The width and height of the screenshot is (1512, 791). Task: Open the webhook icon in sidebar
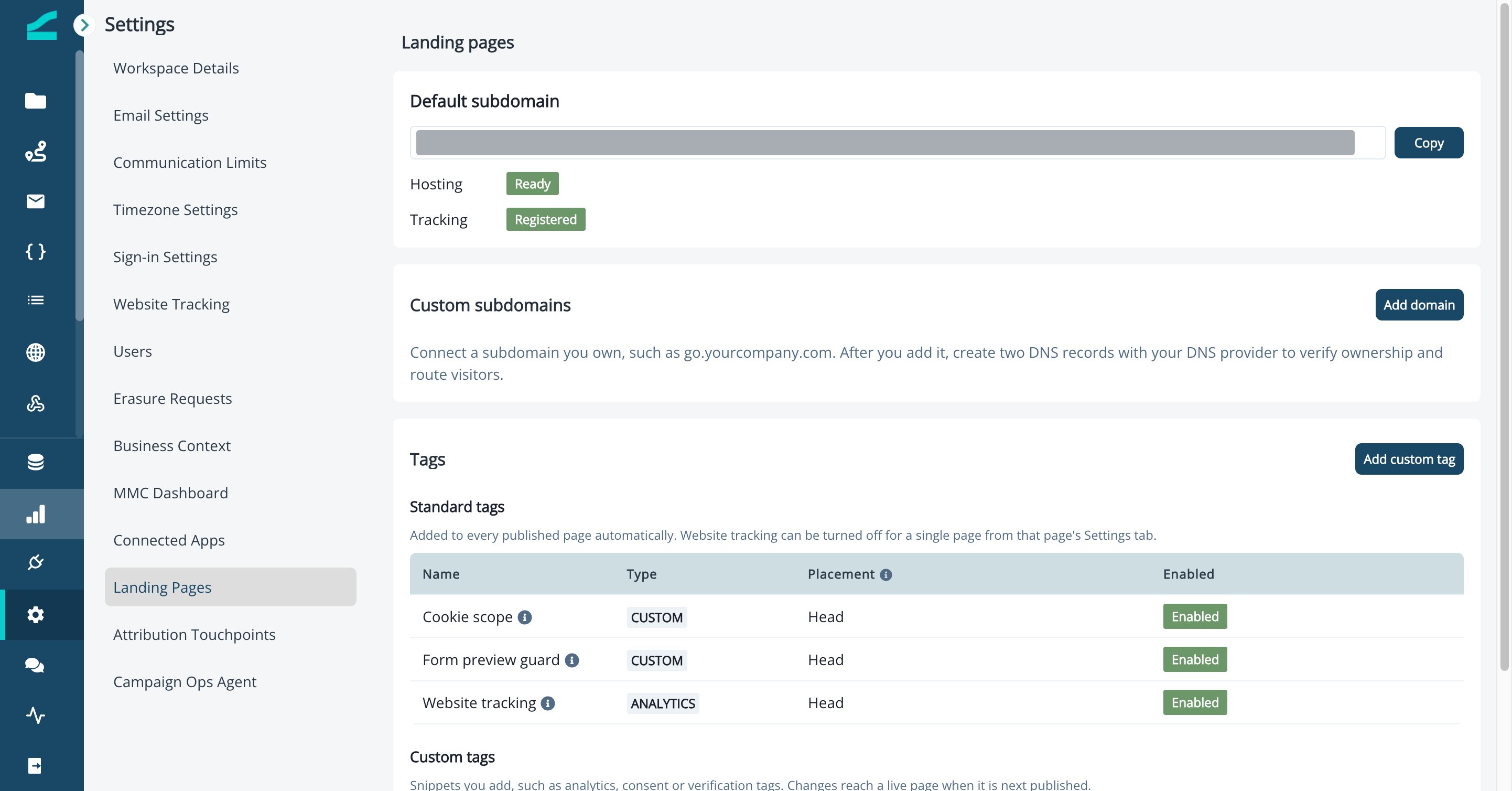tap(35, 403)
